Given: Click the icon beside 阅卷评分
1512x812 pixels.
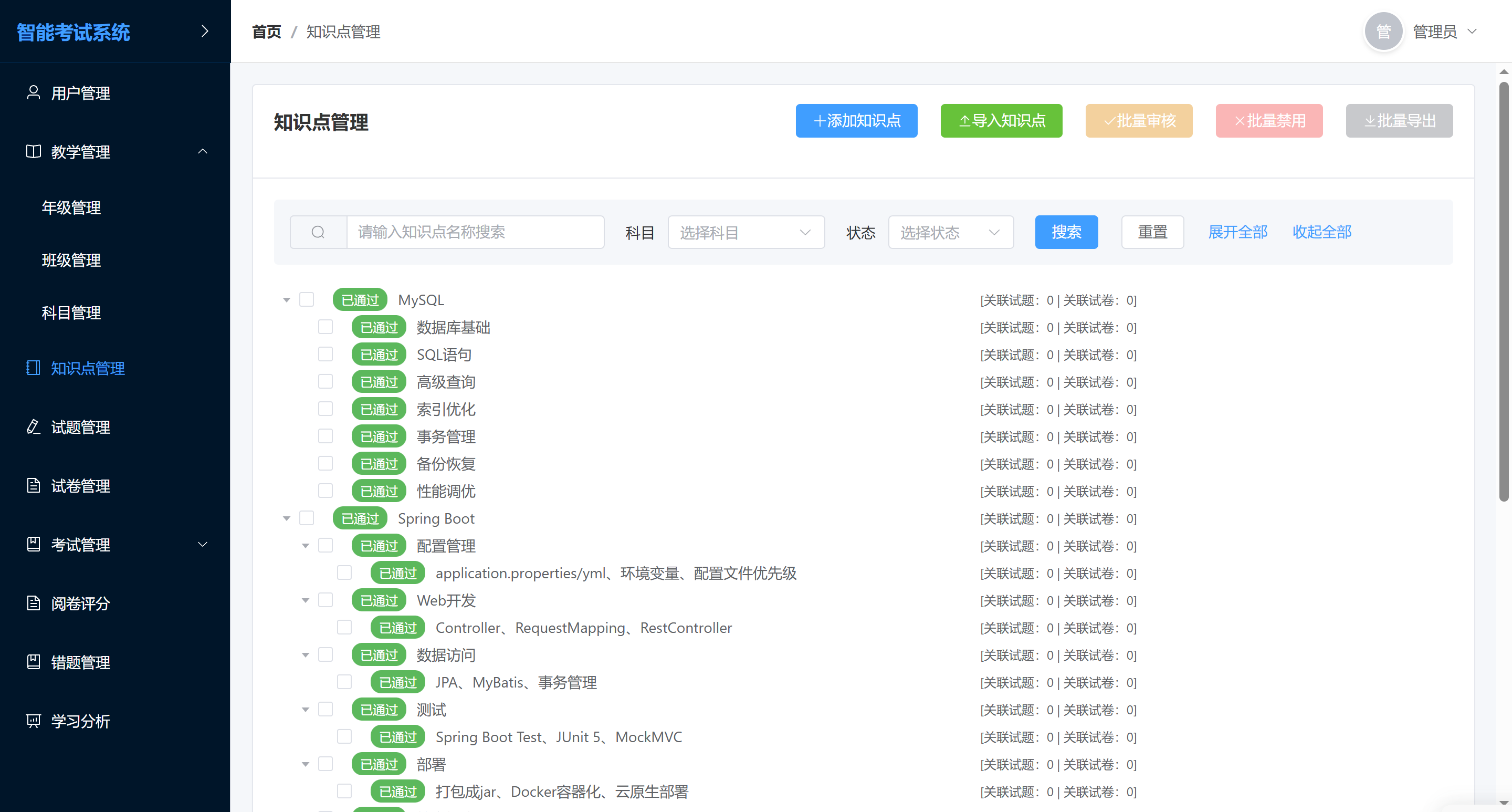Looking at the screenshot, I should [34, 603].
